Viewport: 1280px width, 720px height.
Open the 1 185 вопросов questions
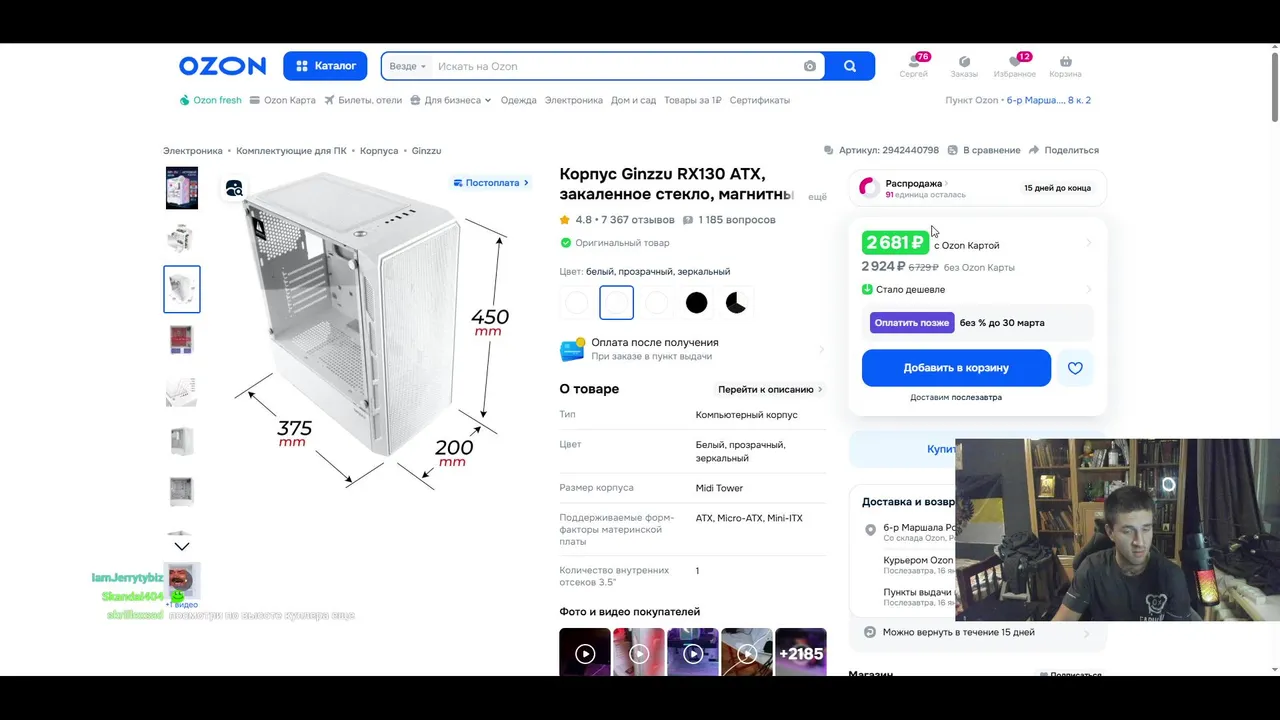(x=729, y=220)
